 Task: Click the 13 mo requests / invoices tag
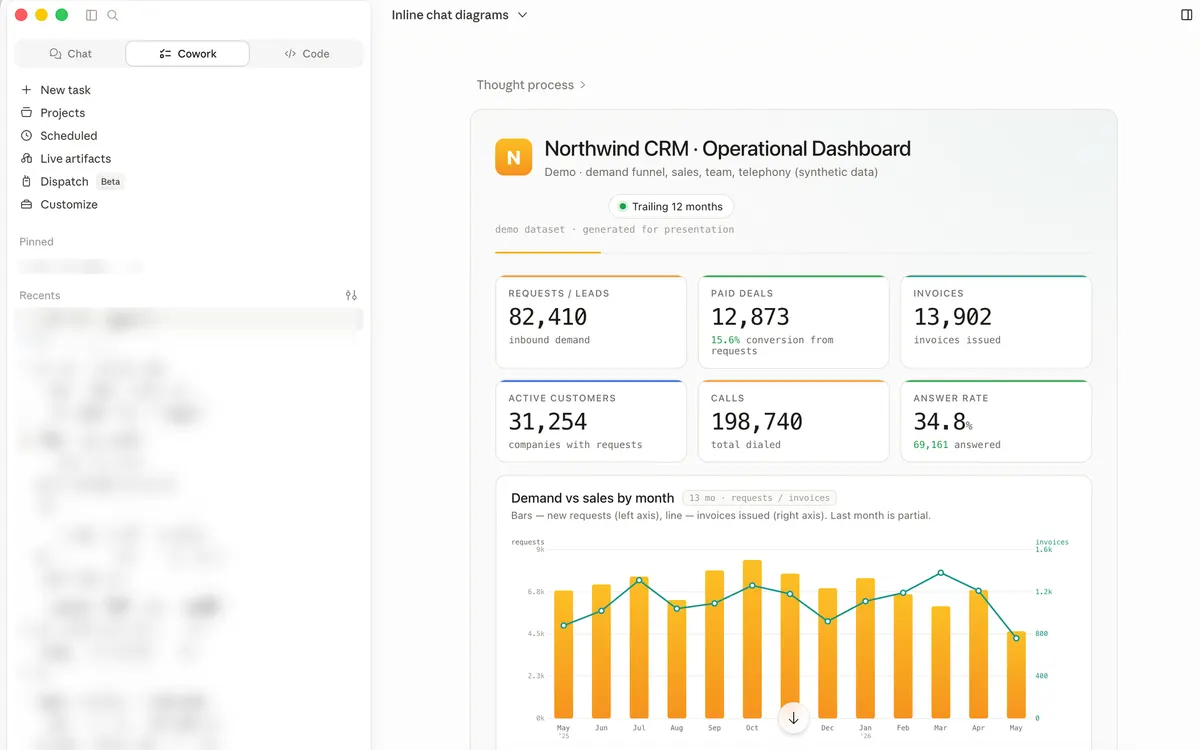pyautogui.click(x=759, y=498)
